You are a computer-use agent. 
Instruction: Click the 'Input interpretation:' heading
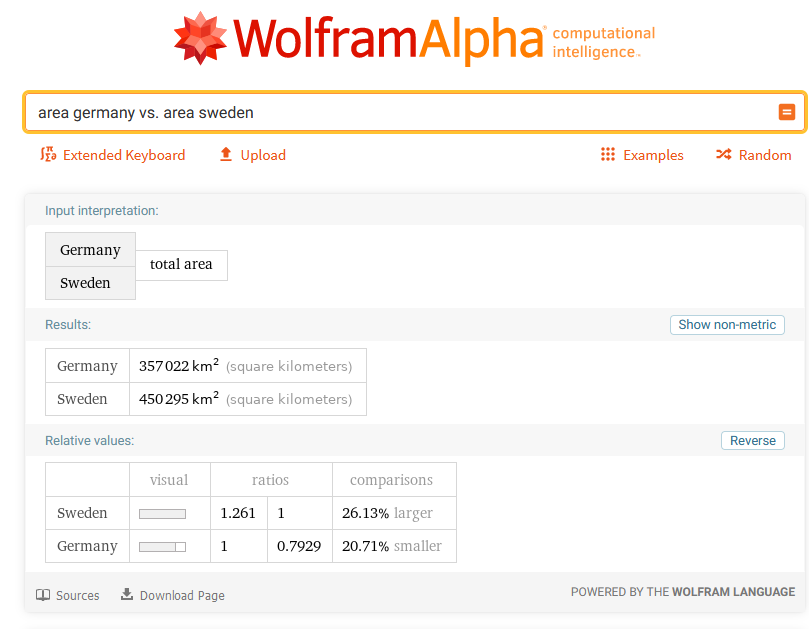102,211
